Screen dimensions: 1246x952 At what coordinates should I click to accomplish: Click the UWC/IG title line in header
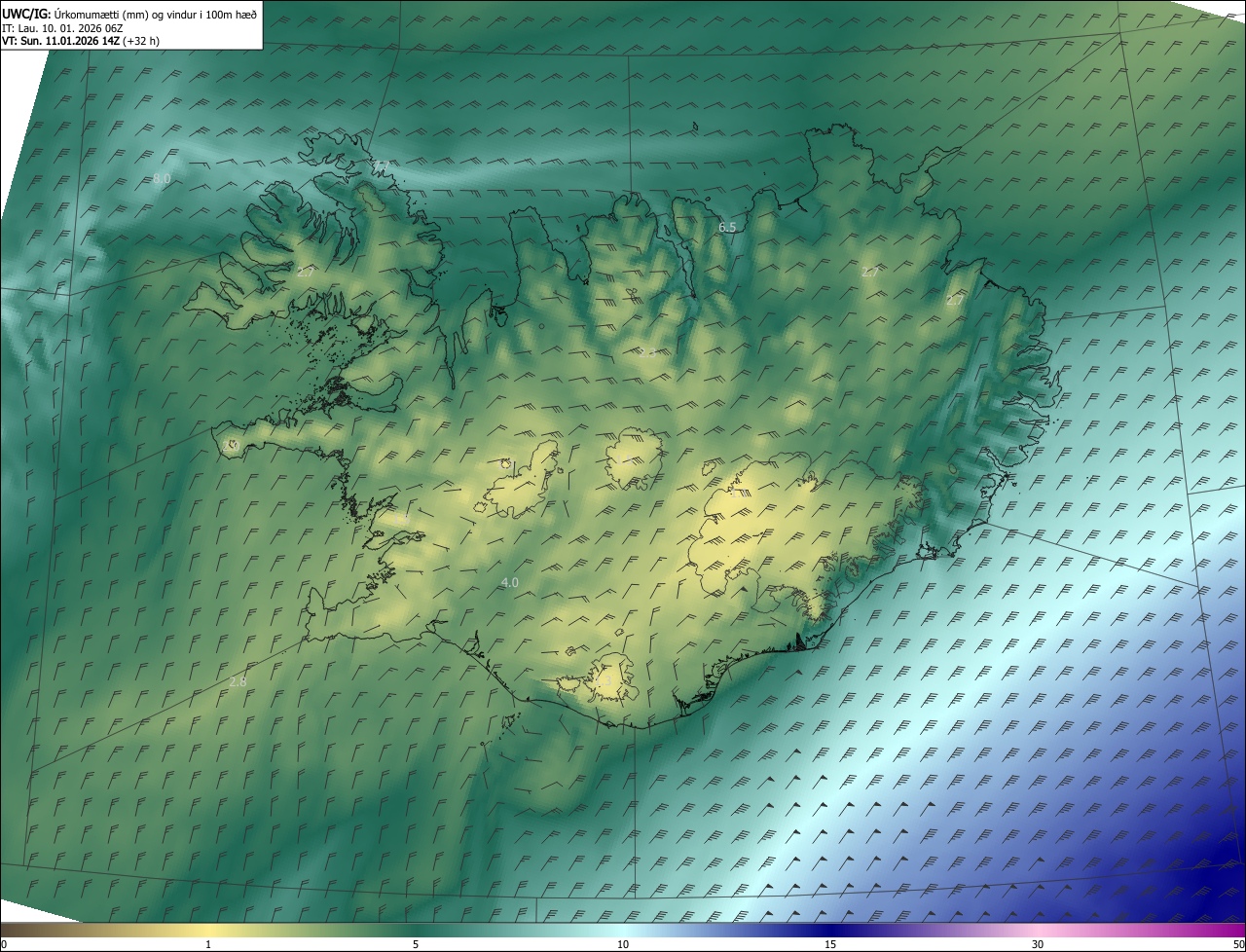[x=129, y=13]
